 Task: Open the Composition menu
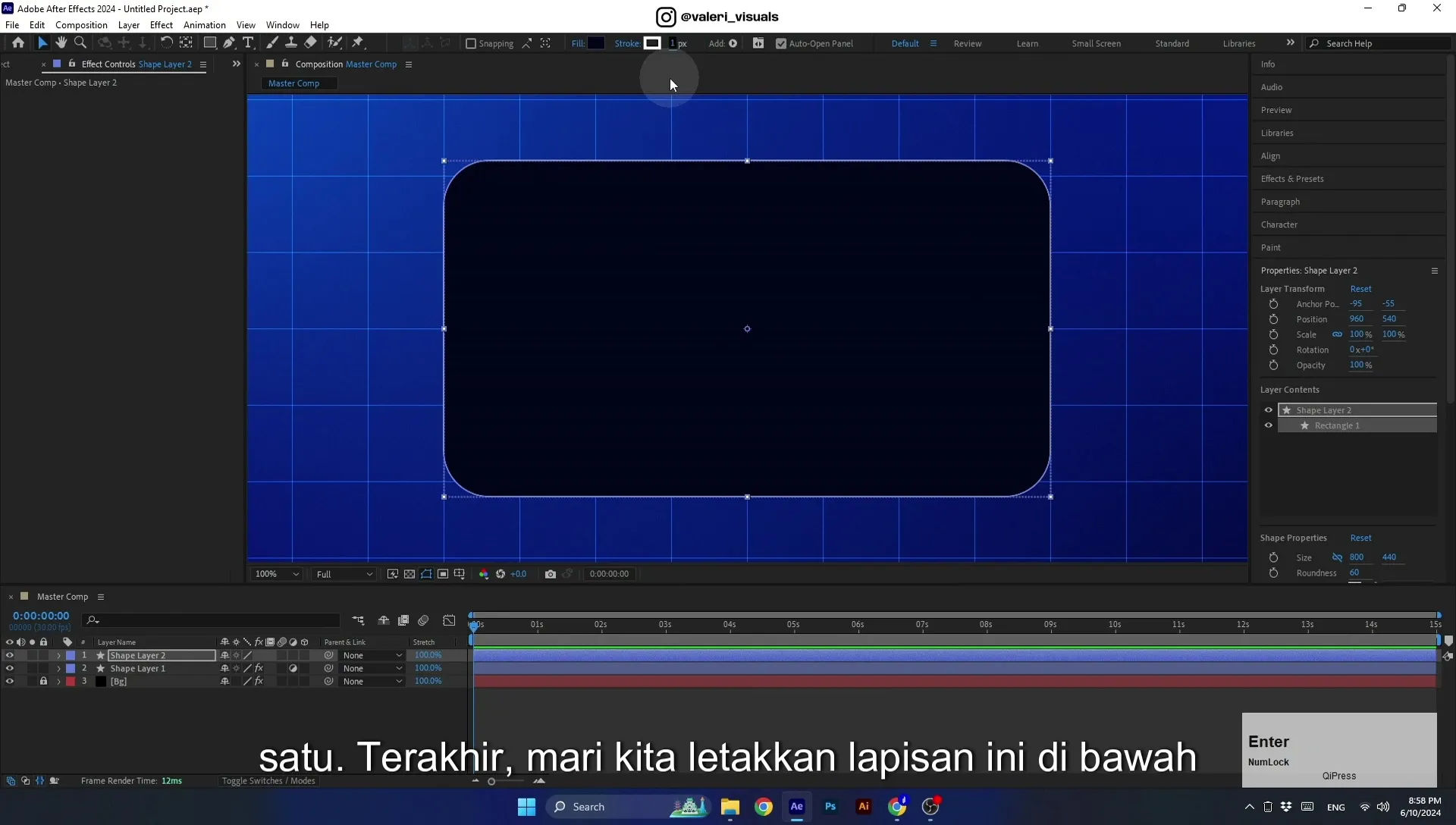81,25
